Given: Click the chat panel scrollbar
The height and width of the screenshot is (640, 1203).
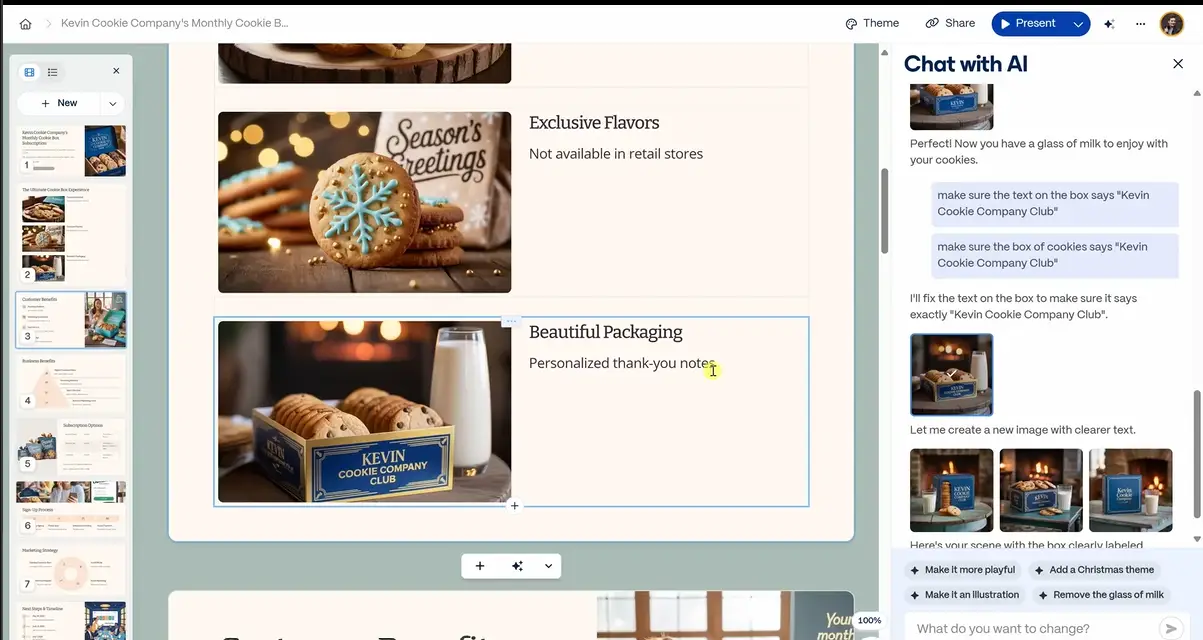Looking at the screenshot, I should [x=1197, y=454].
